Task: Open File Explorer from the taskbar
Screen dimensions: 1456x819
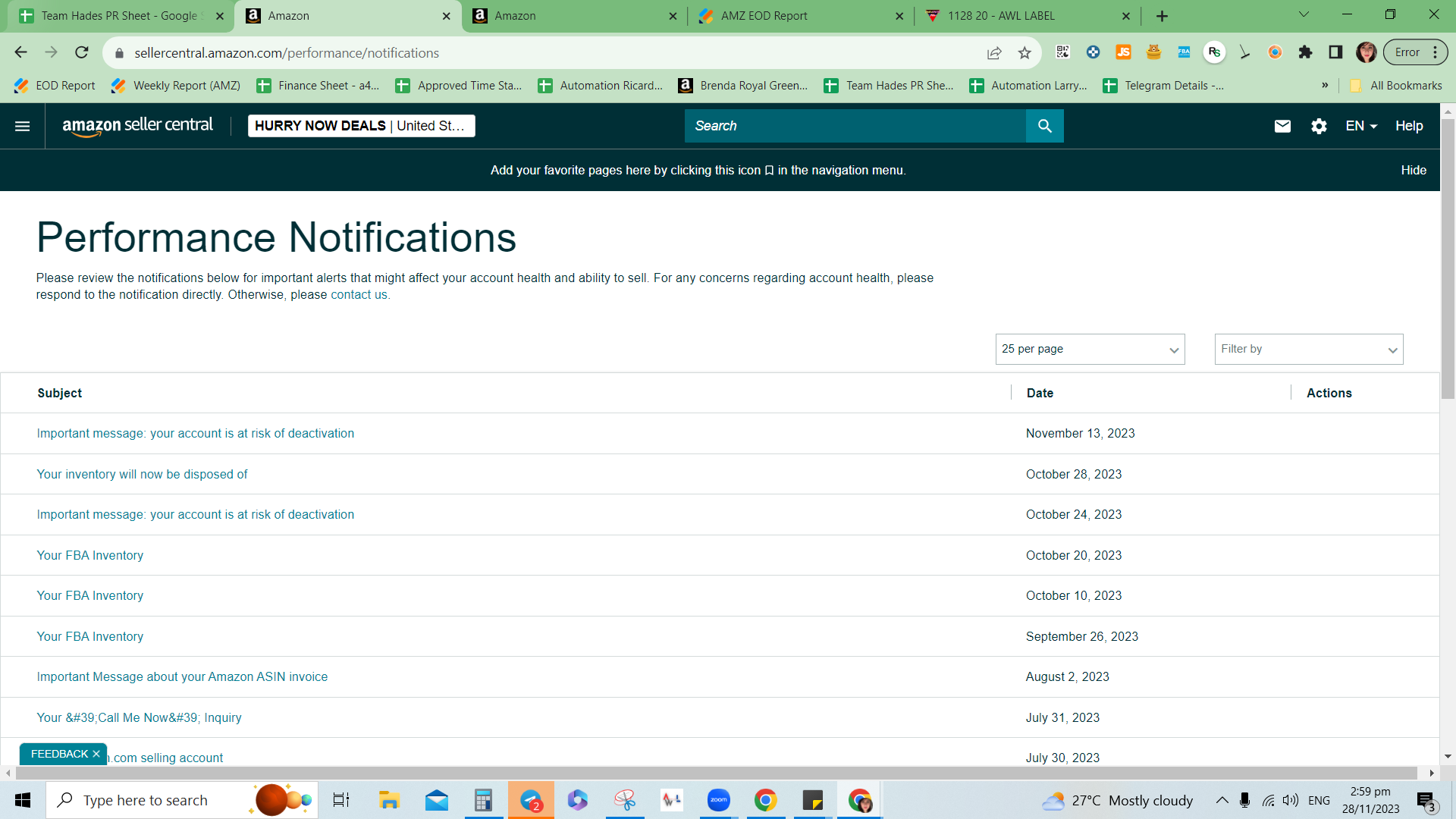Action: click(389, 800)
